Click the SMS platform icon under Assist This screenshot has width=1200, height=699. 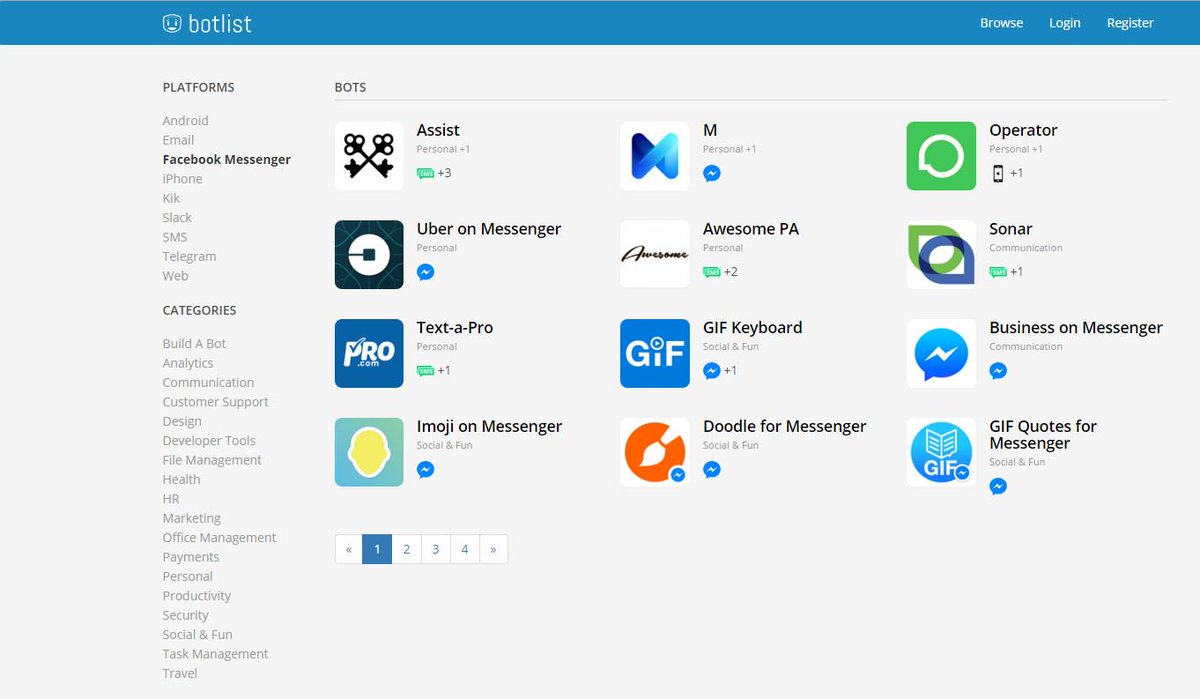(425, 173)
